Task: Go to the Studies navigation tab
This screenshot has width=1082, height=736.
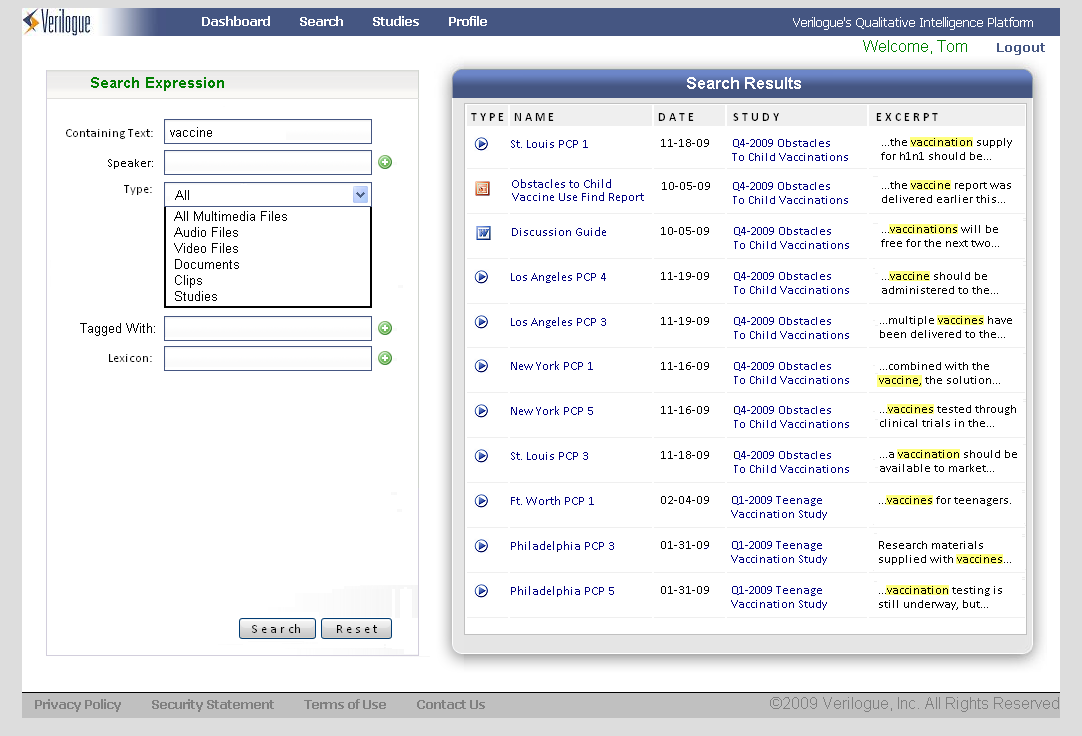Action: (x=395, y=22)
